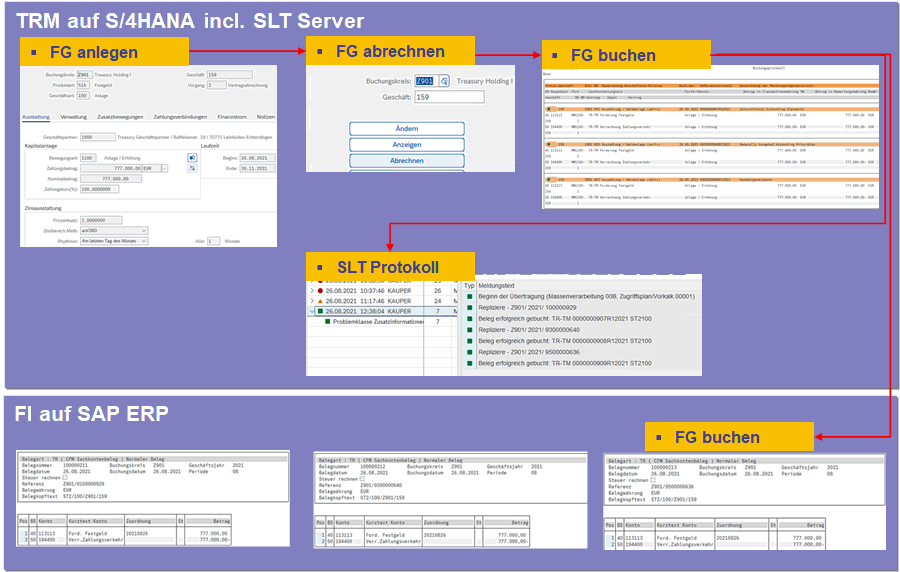Image resolution: width=900 pixels, height=572 pixels.
Task: Expand the 26.08.2021 10:37:46 KAUPER log node
Action: point(312,290)
